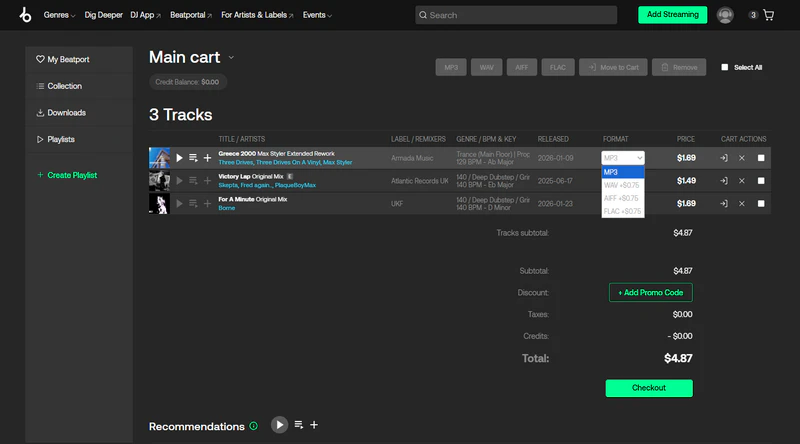This screenshot has height=444, width=800.
Task: Click the move-to-cart icon for Victory Lap
Action: click(724, 181)
